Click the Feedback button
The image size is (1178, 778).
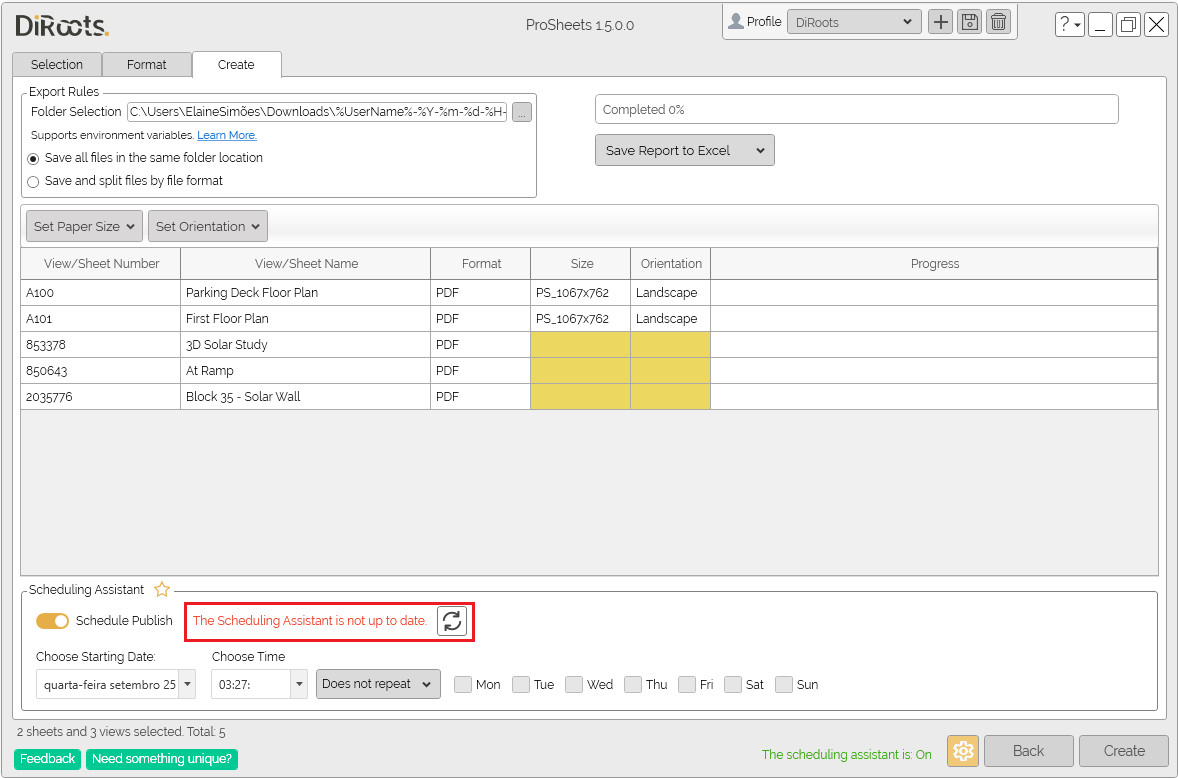click(x=47, y=759)
